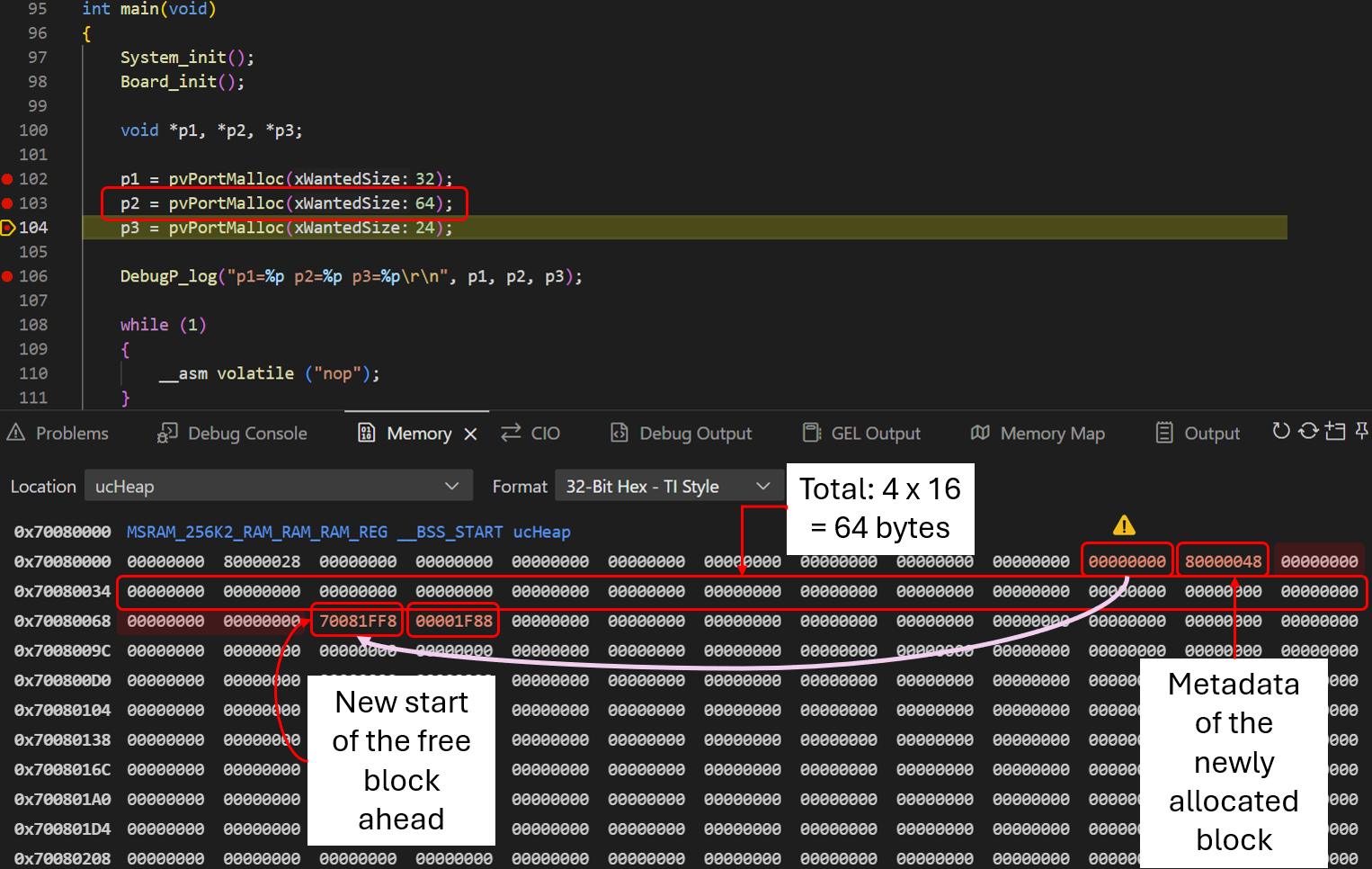Viewport: 1372px width, 869px height.
Task: Select memory cell containing 70081FF8
Action: coord(358,621)
